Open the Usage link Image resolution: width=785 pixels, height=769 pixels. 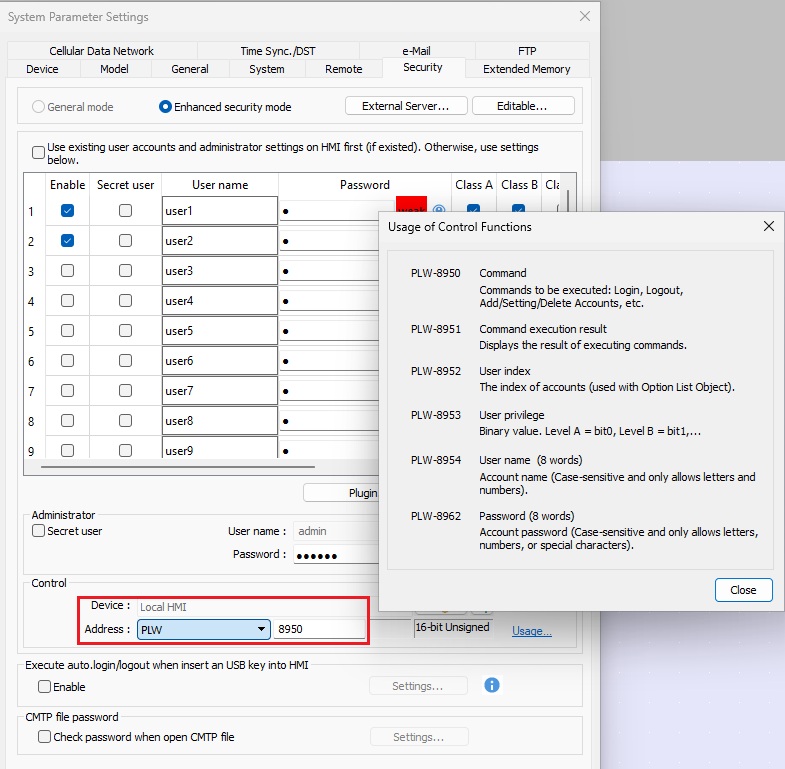pyautogui.click(x=531, y=631)
